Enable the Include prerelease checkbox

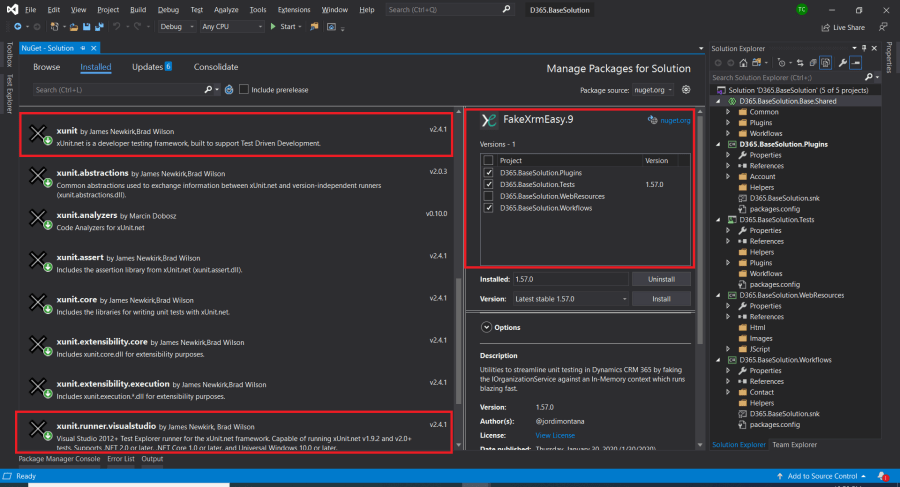pos(244,90)
